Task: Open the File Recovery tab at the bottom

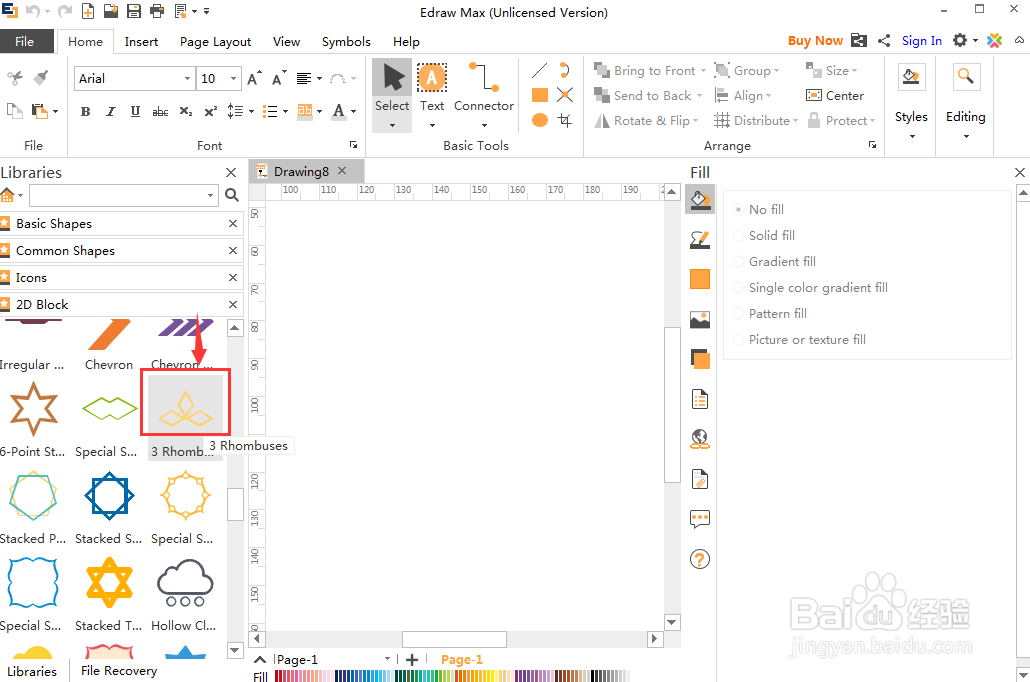Action: 119,671
